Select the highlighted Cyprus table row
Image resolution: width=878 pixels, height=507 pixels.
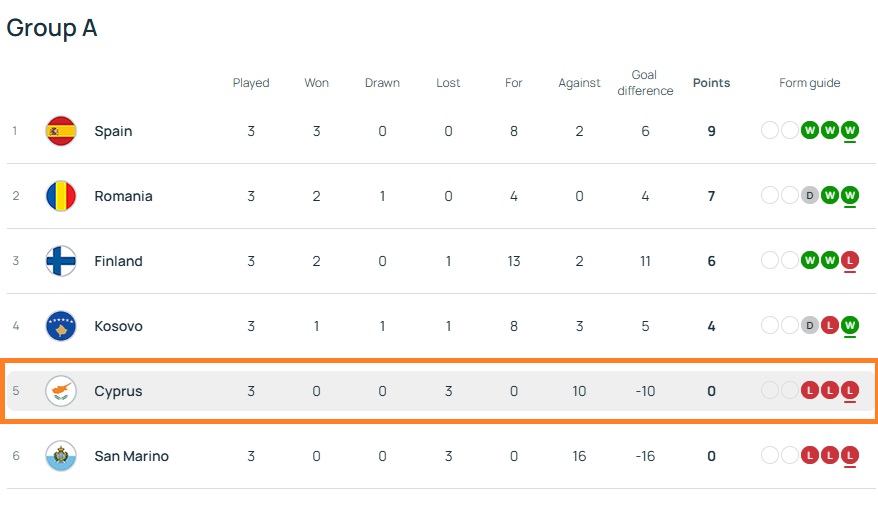440,391
